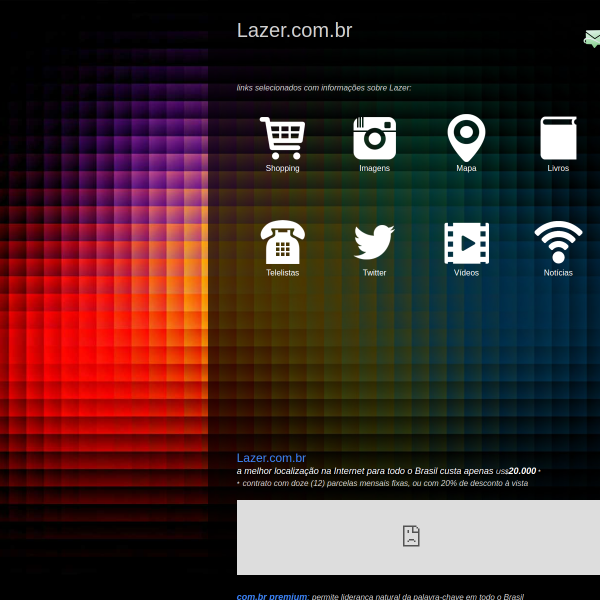Viewport: 600px width, 600px height.
Task: Open the Shopping cart icon
Action: pyautogui.click(x=282, y=138)
